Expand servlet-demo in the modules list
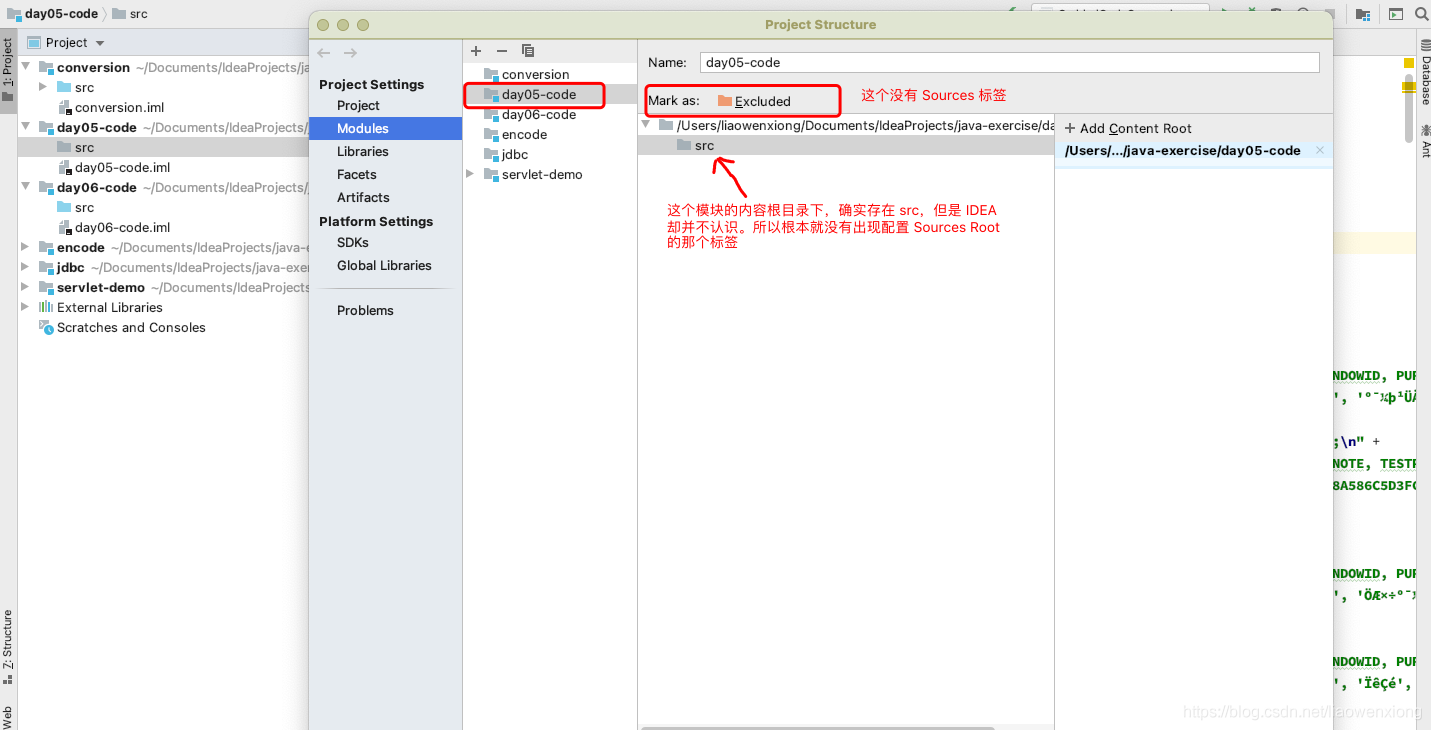Image resolution: width=1431 pixels, height=730 pixels. coord(470,174)
